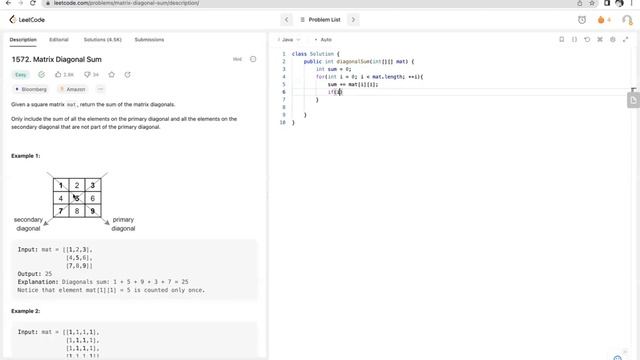The image size is (640, 360).
Task: Click the Example 1 matrix image
Action: coord(75,202)
